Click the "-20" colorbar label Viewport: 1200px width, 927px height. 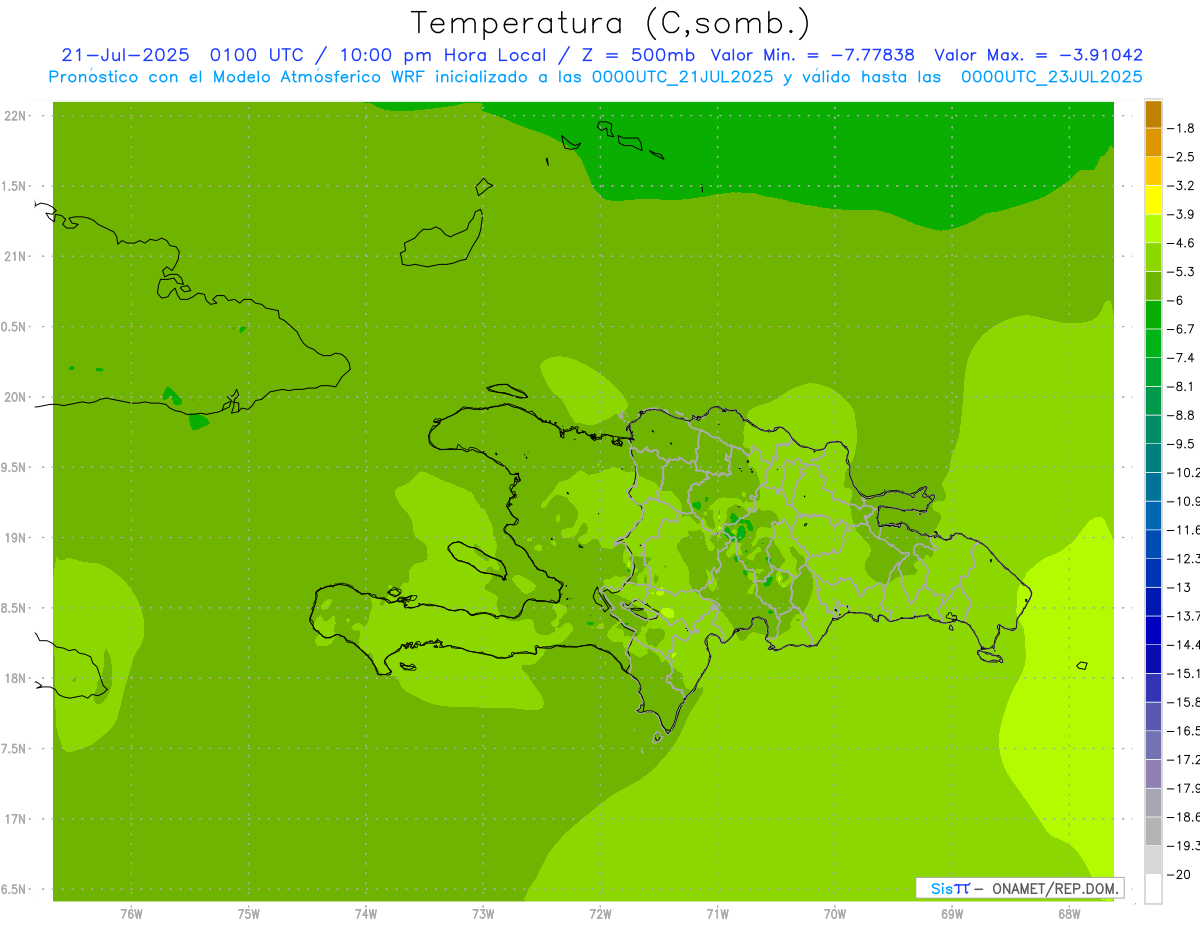[1180, 874]
